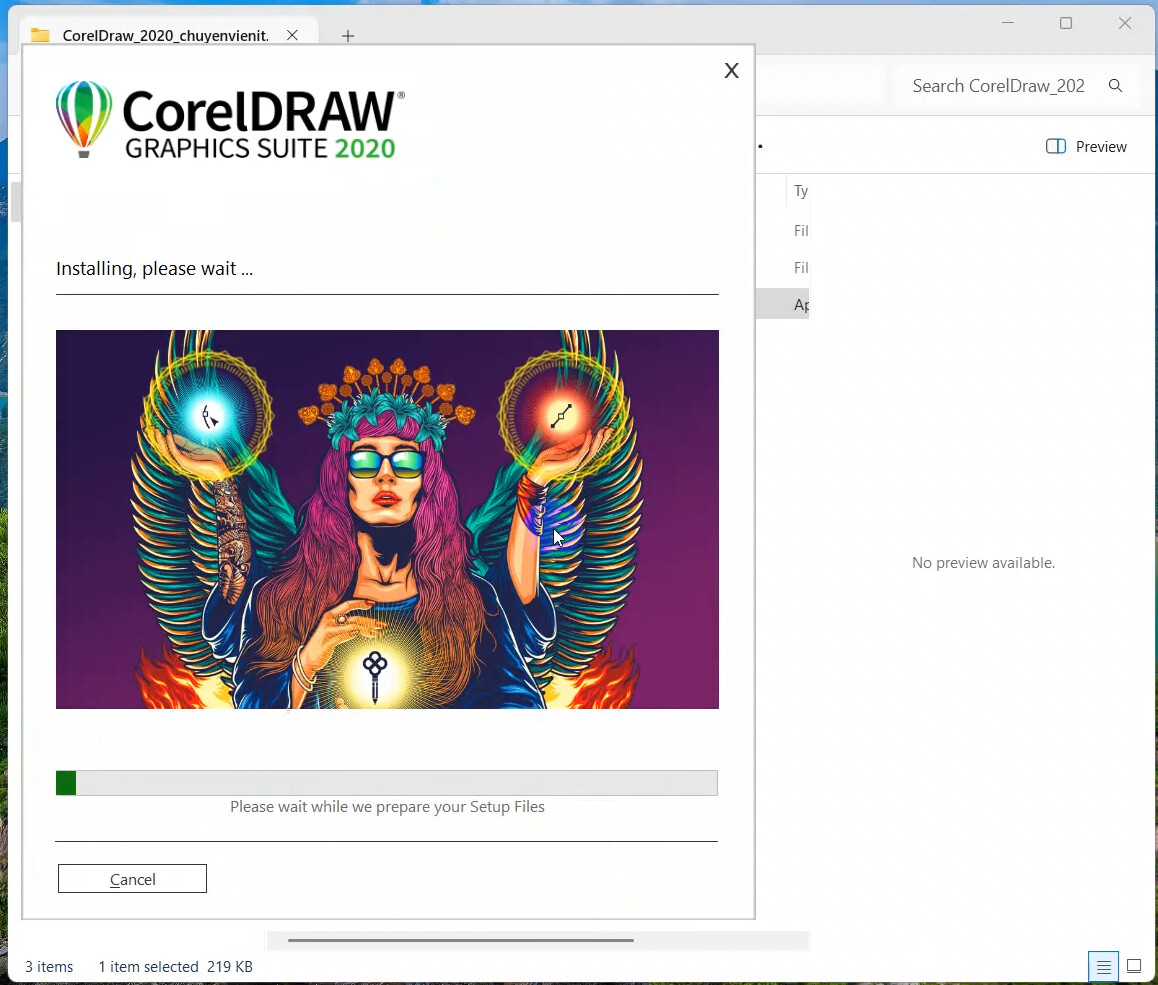Click the Preview pane split-window icon
This screenshot has width=1158, height=985.
click(x=1055, y=146)
